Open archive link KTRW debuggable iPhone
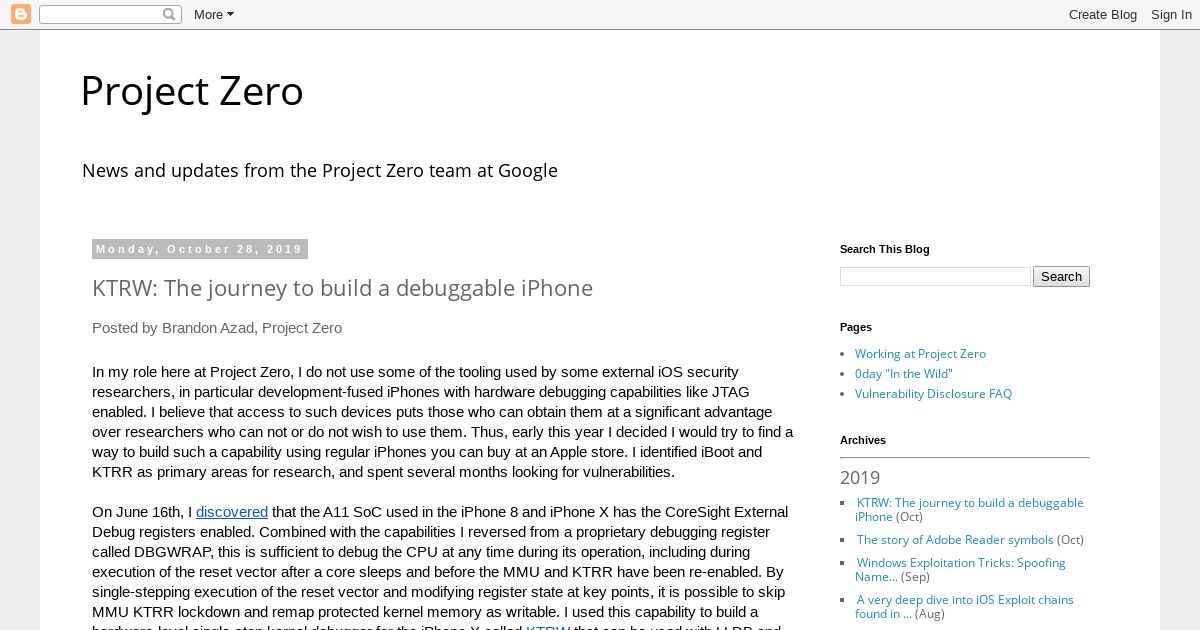1200x630 pixels. tap(969, 509)
